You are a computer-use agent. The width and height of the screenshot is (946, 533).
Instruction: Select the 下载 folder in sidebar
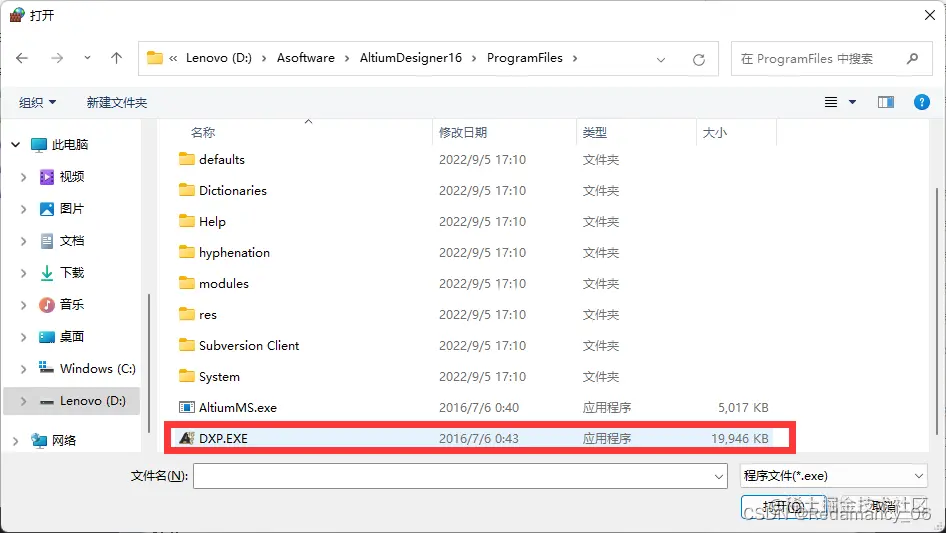click(x=72, y=272)
